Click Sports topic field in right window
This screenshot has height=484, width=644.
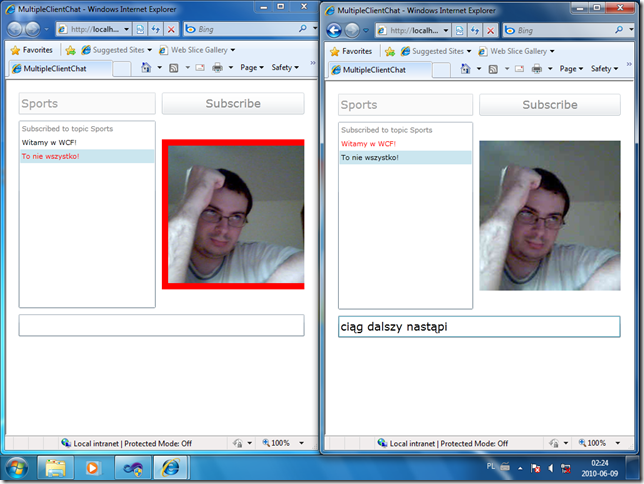[x=405, y=105]
